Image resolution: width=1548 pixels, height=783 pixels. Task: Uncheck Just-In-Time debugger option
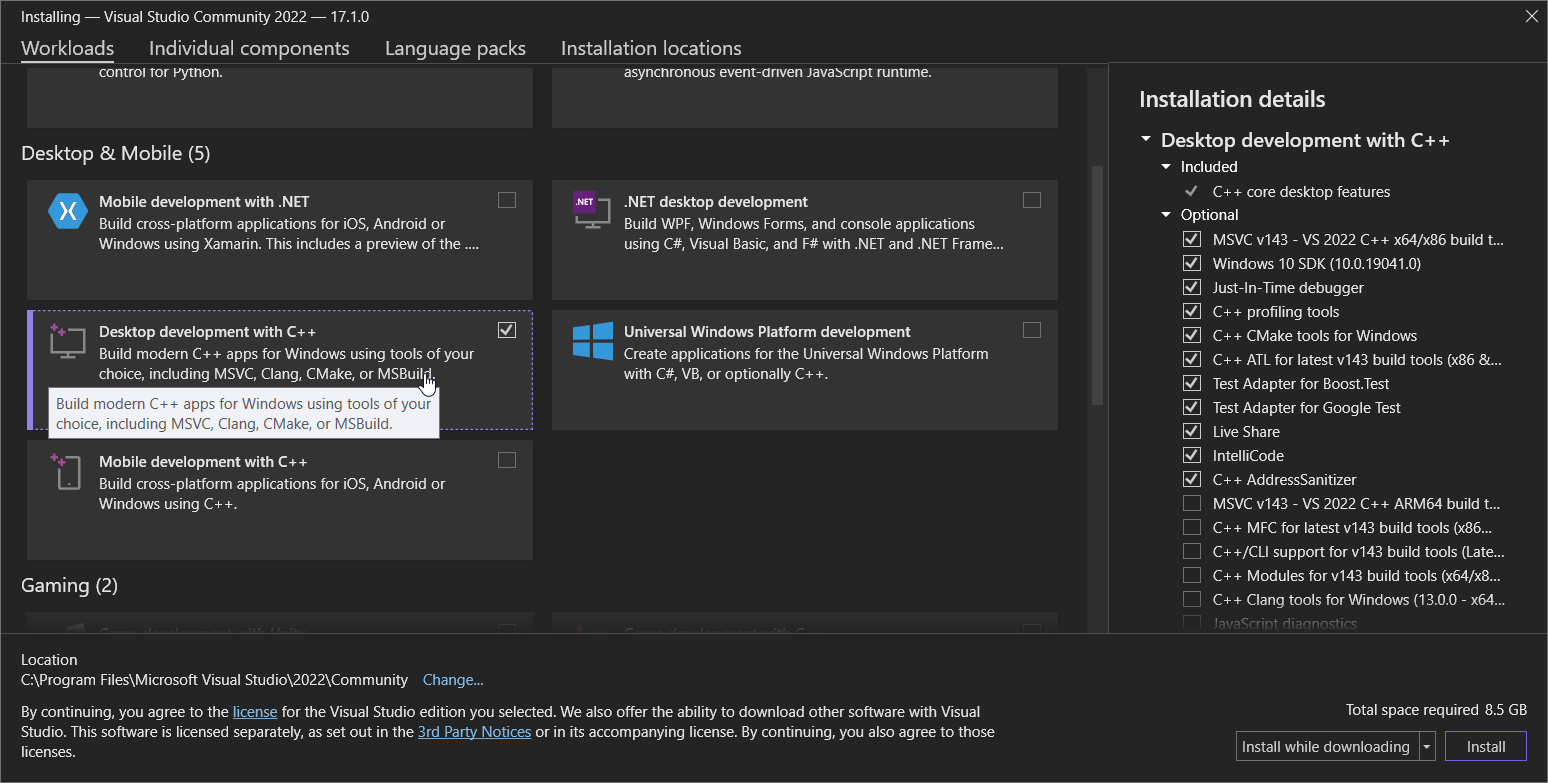click(1192, 287)
